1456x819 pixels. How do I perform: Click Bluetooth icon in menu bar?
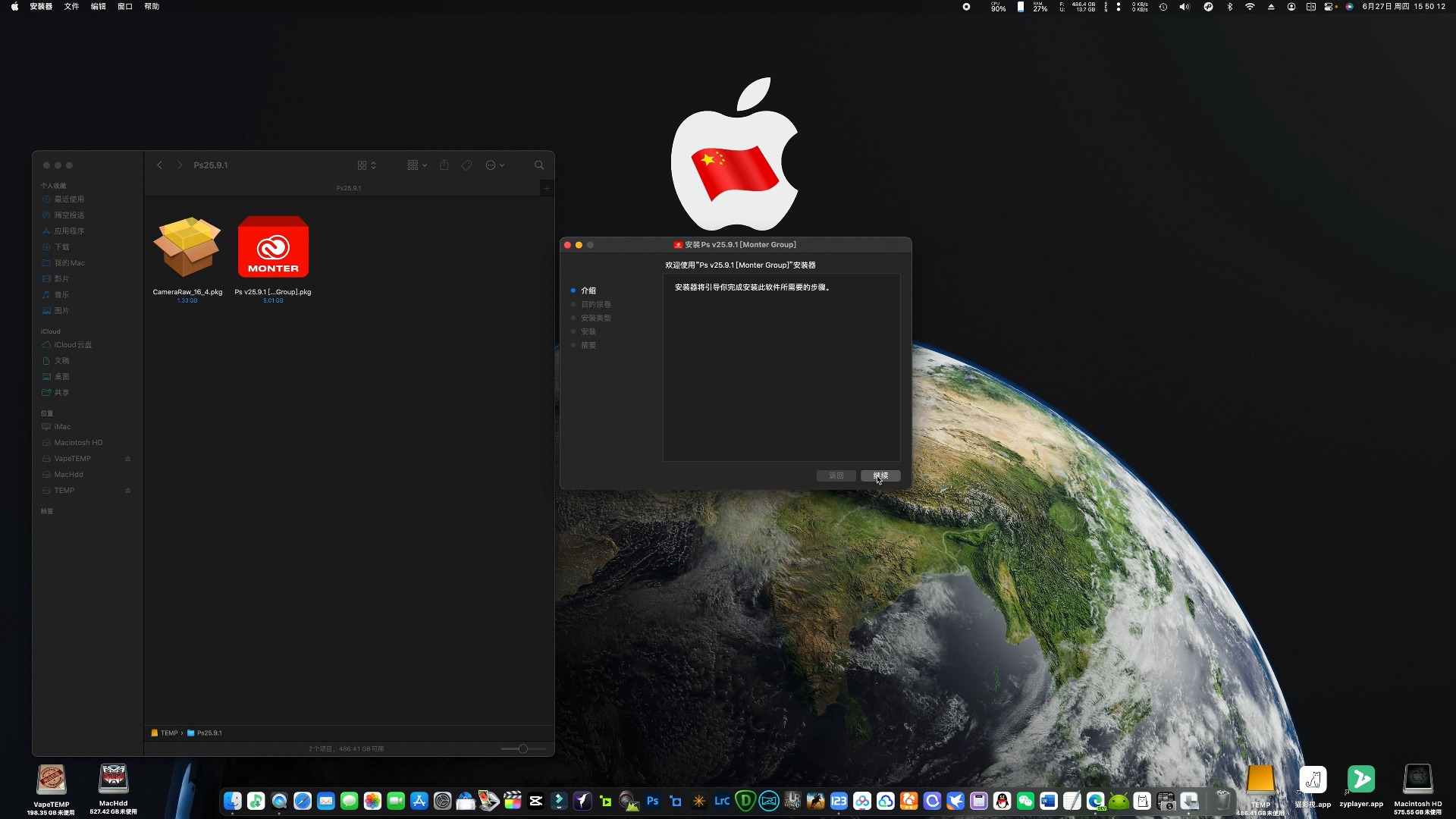click(1230, 7)
